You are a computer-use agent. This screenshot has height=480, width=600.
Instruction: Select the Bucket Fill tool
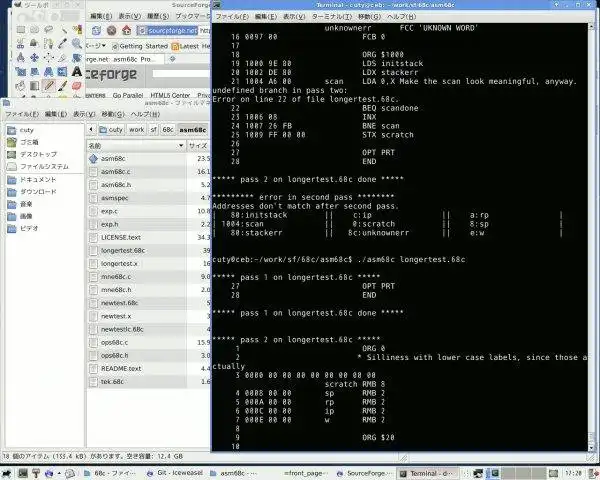(x=21, y=86)
